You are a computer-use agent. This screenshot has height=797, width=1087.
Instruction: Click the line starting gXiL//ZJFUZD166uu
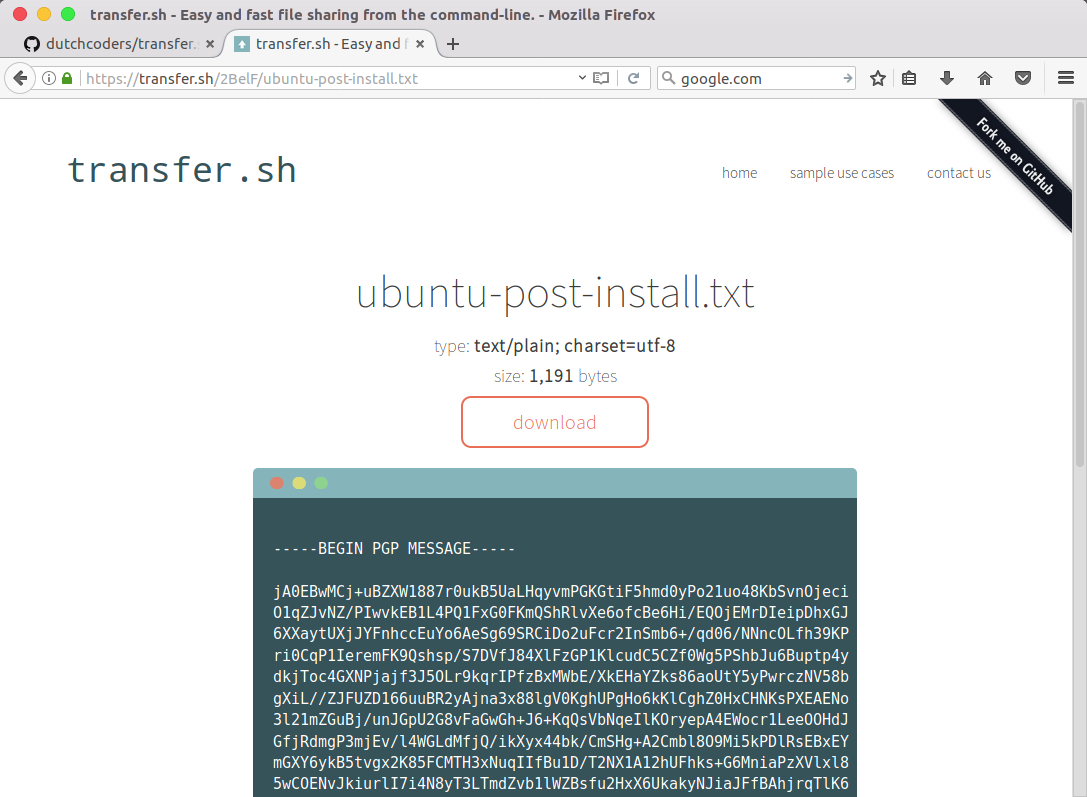tap(561, 699)
